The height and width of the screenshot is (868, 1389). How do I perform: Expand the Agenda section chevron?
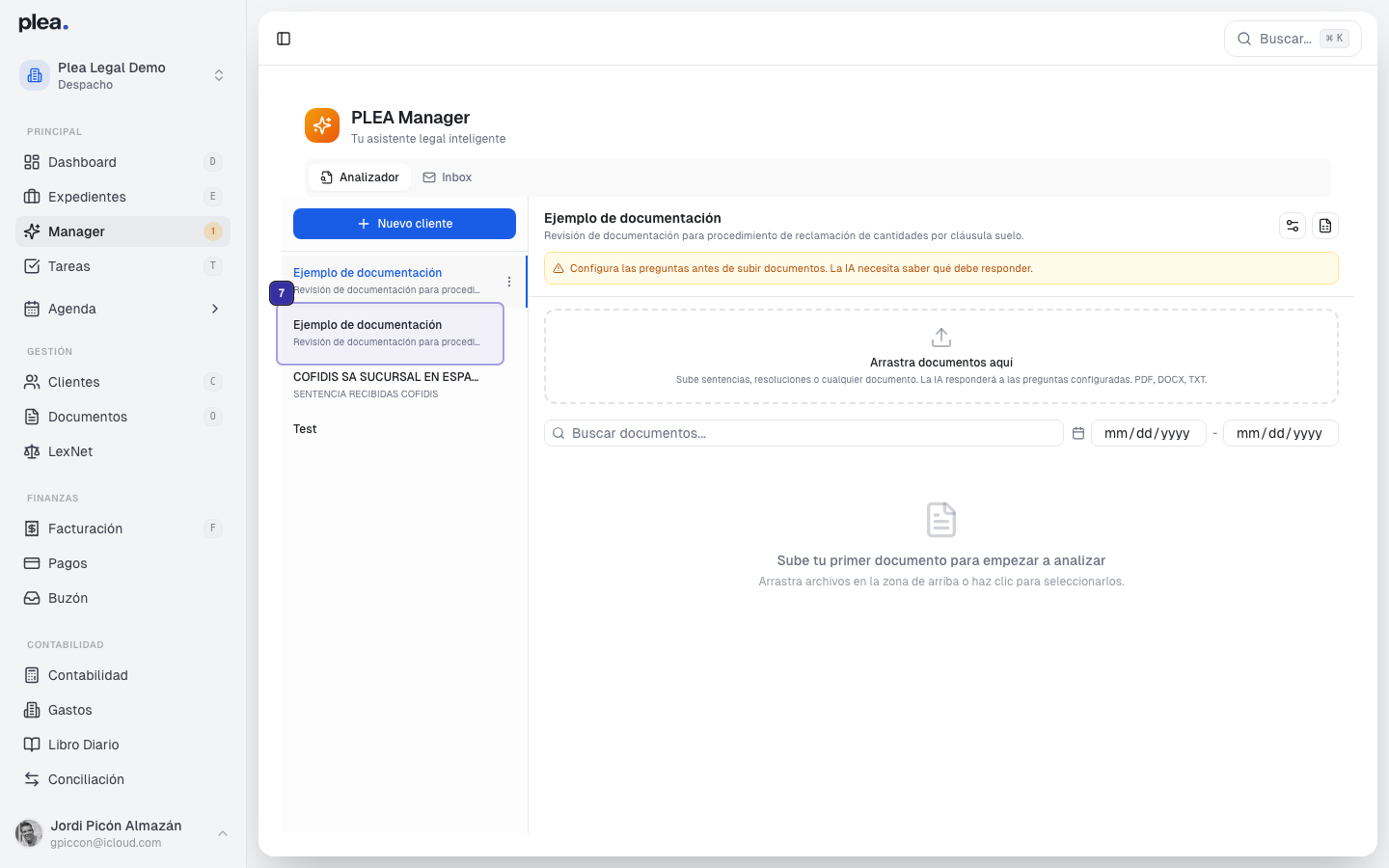(214, 309)
